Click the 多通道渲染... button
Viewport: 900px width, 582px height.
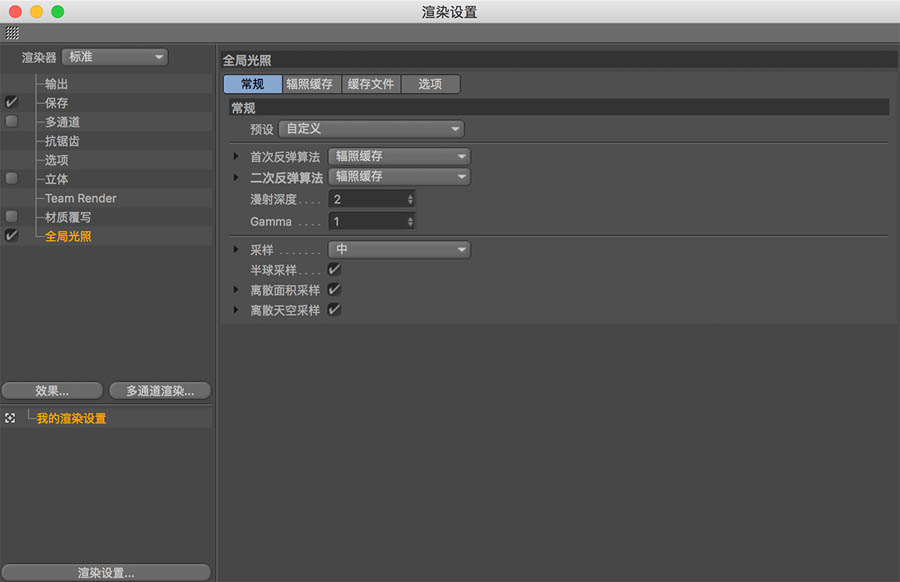[x=160, y=391]
